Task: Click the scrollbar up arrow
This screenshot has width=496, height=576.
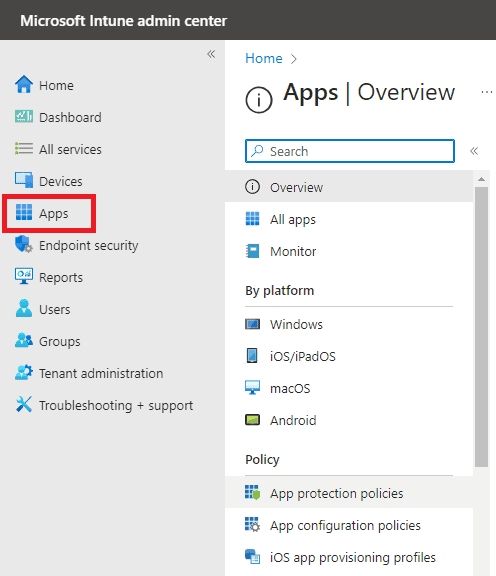Action: pos(481,179)
